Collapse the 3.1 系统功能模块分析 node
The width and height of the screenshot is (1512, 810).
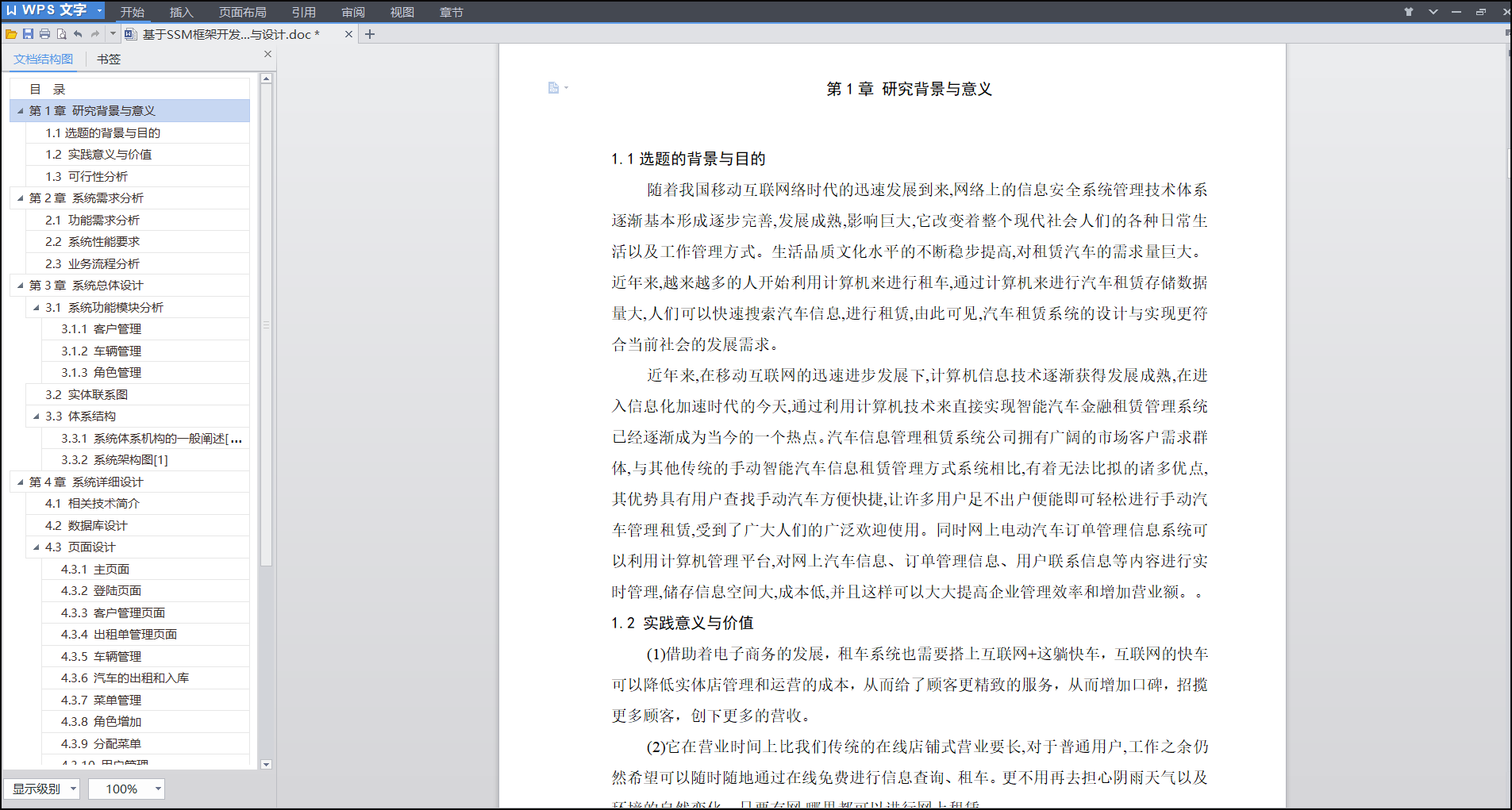coord(36,307)
